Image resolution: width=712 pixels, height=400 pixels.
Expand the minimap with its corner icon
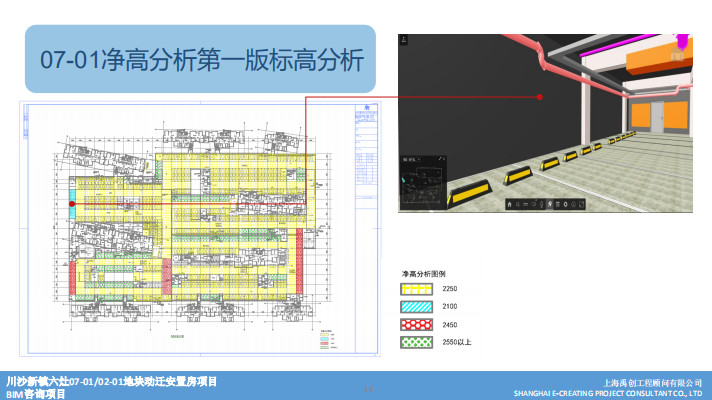[x=440, y=159]
